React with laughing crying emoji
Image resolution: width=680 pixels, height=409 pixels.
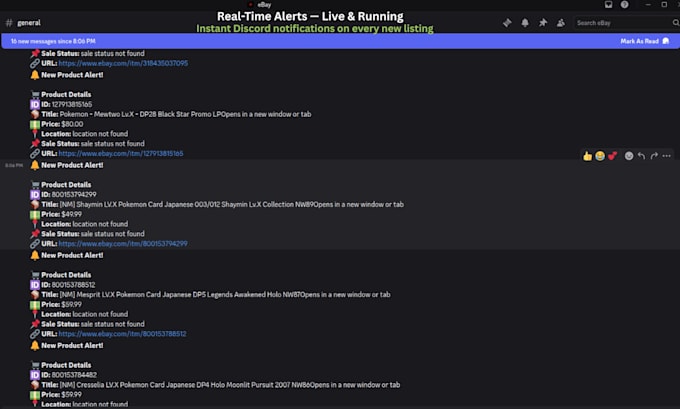600,156
